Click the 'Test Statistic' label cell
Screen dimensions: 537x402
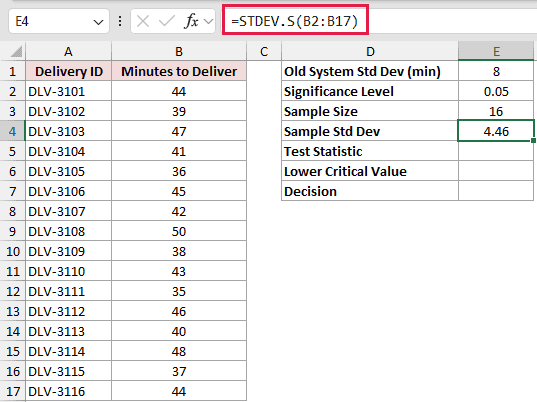point(370,151)
